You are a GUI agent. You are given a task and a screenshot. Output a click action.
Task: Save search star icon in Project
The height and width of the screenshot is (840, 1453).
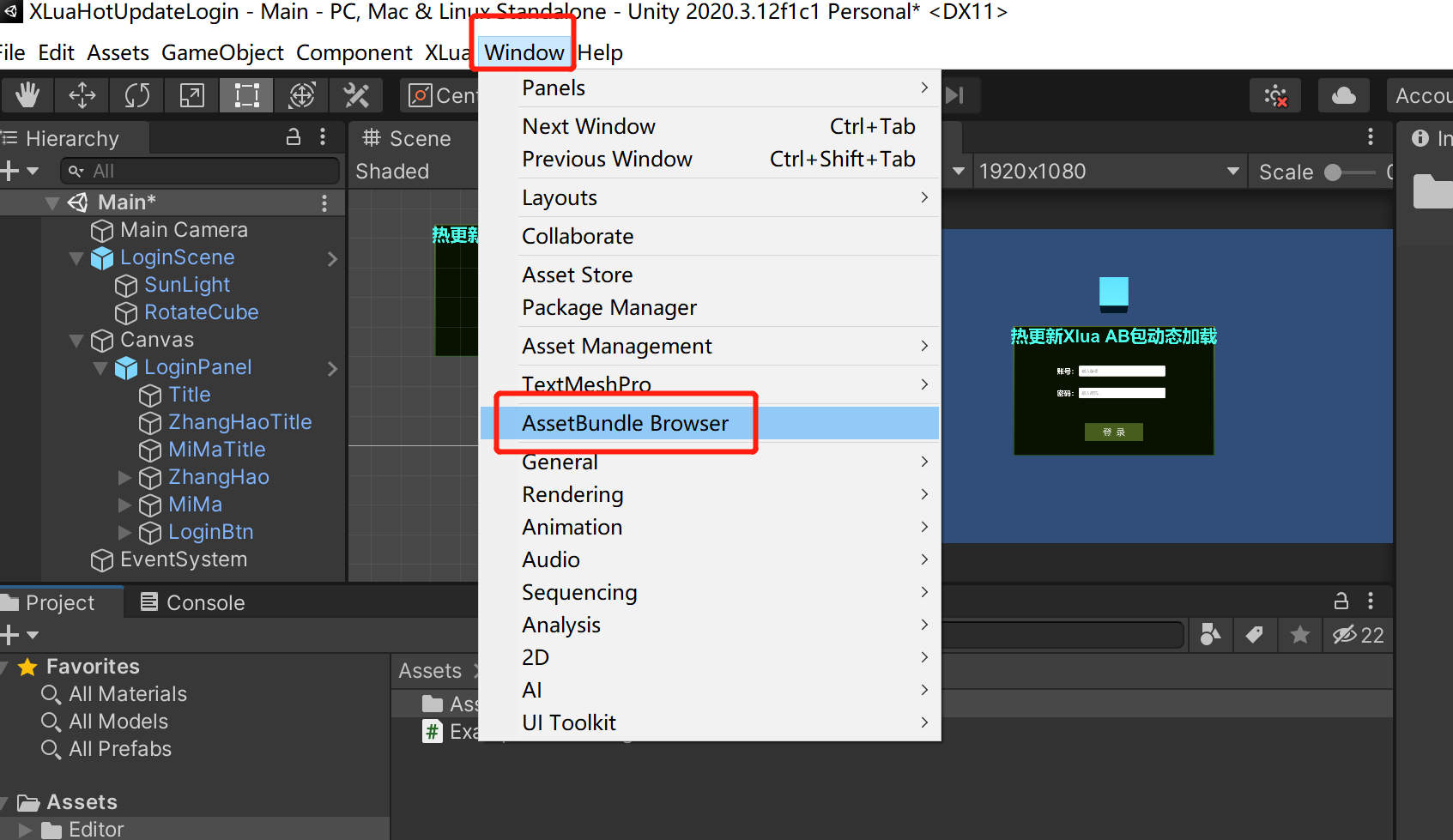[1300, 635]
